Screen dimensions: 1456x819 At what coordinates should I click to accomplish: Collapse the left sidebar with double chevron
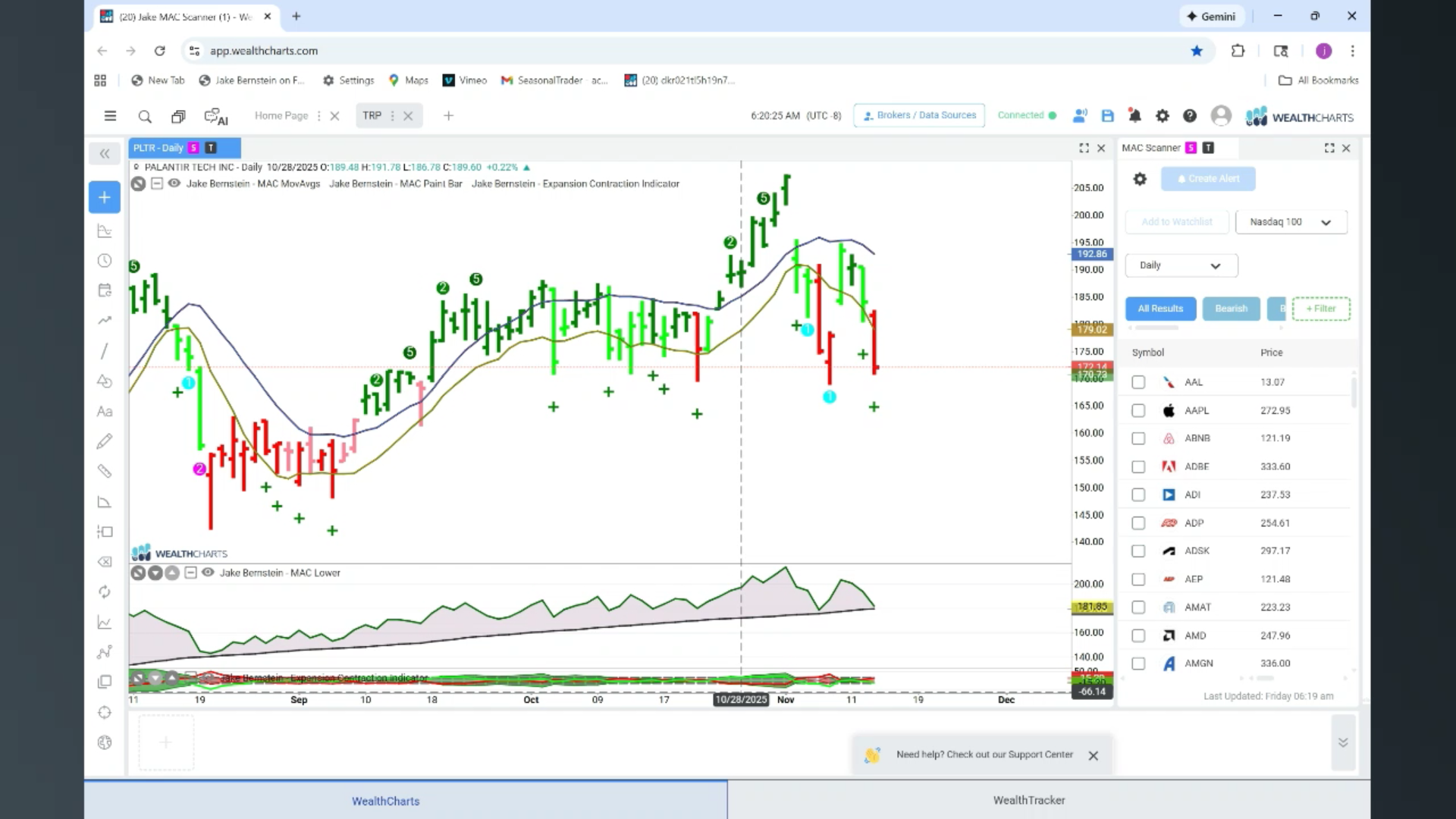[105, 154]
